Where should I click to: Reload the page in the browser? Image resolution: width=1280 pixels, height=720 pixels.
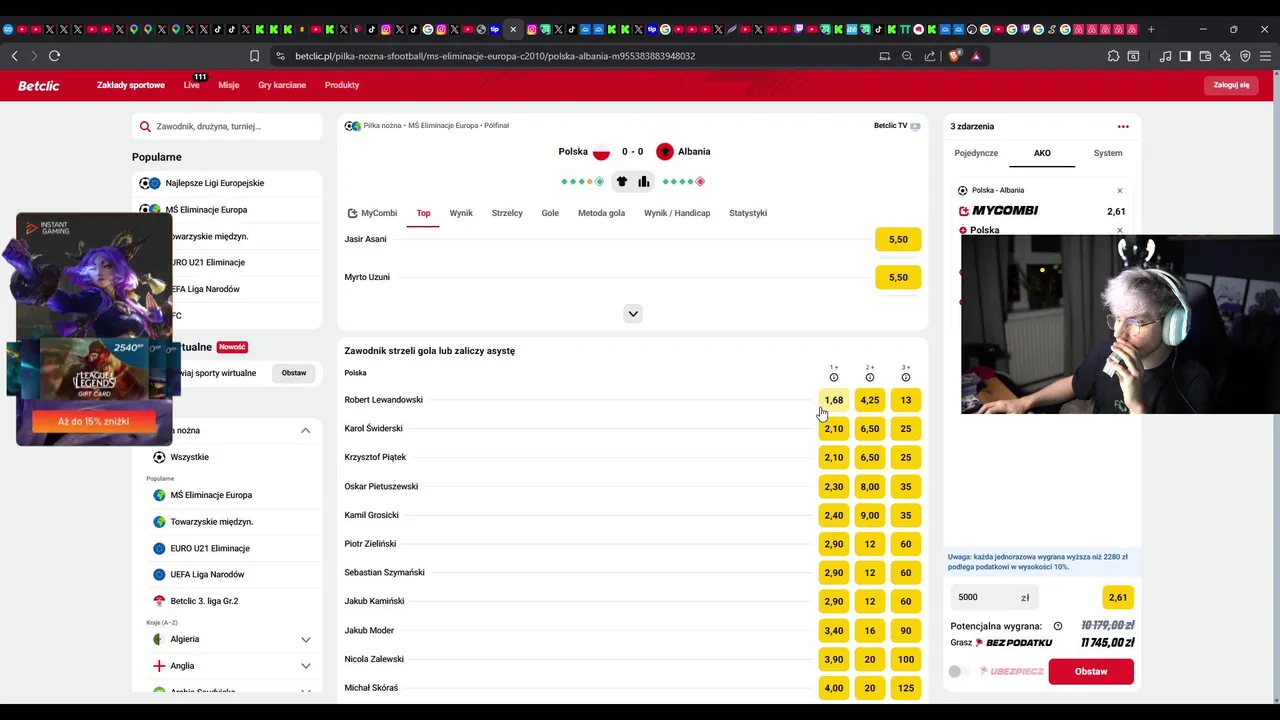point(54,56)
